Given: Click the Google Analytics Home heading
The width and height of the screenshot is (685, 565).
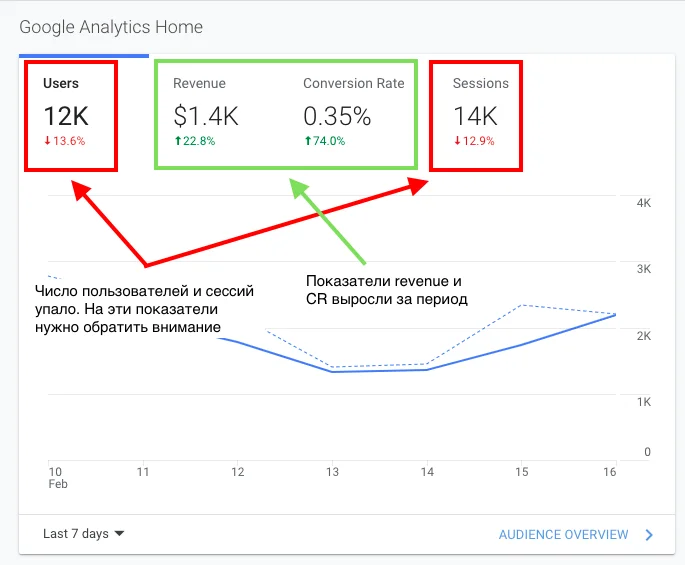Looking at the screenshot, I should point(111,26).
